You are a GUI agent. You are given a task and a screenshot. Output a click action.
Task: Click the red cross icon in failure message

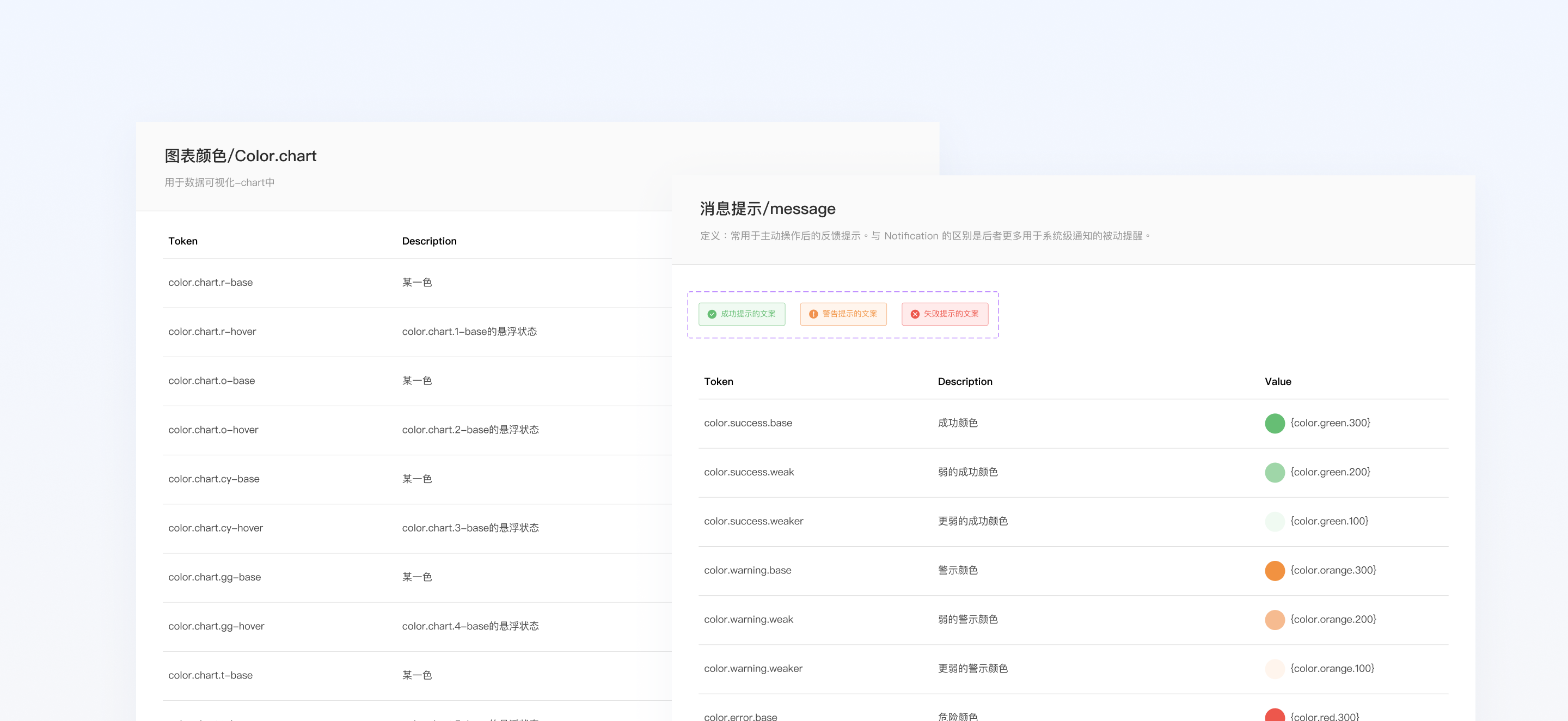click(914, 314)
